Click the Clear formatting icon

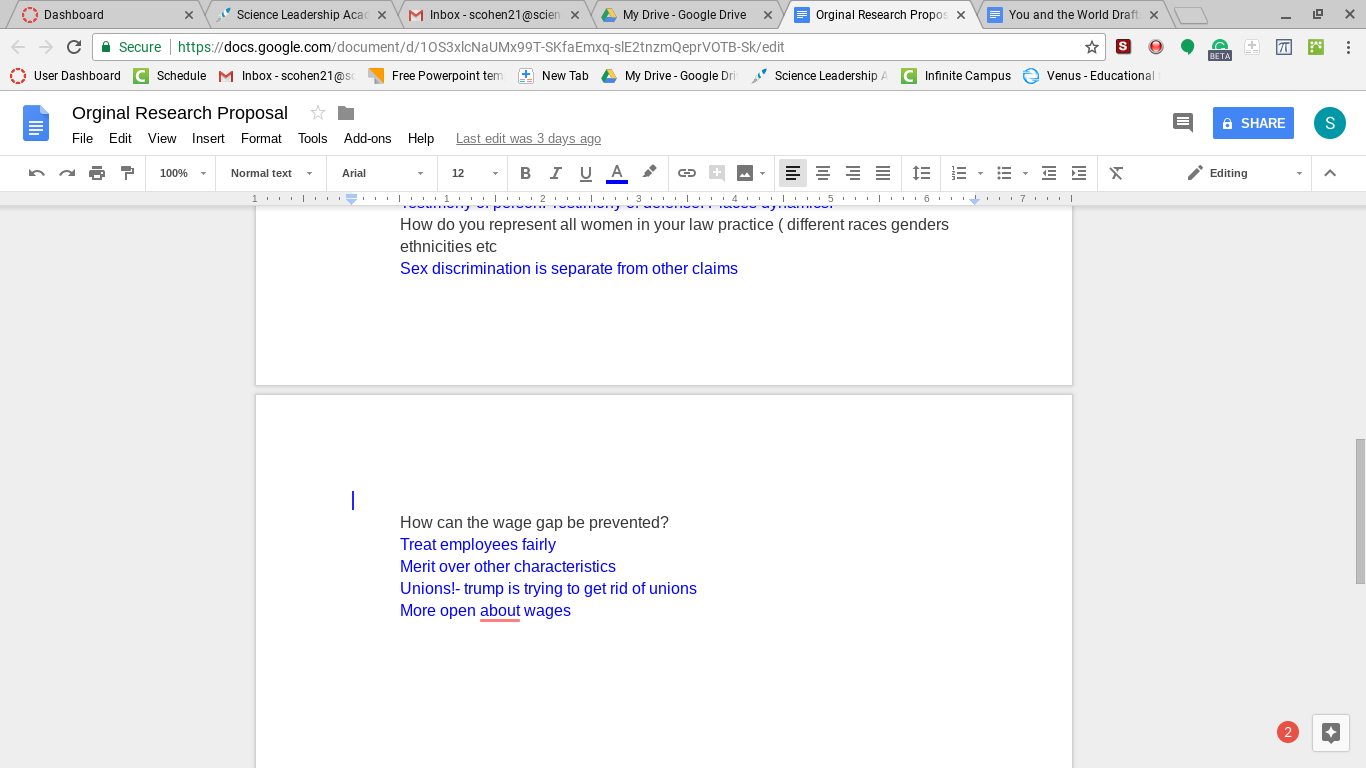pyautogui.click(x=1117, y=173)
